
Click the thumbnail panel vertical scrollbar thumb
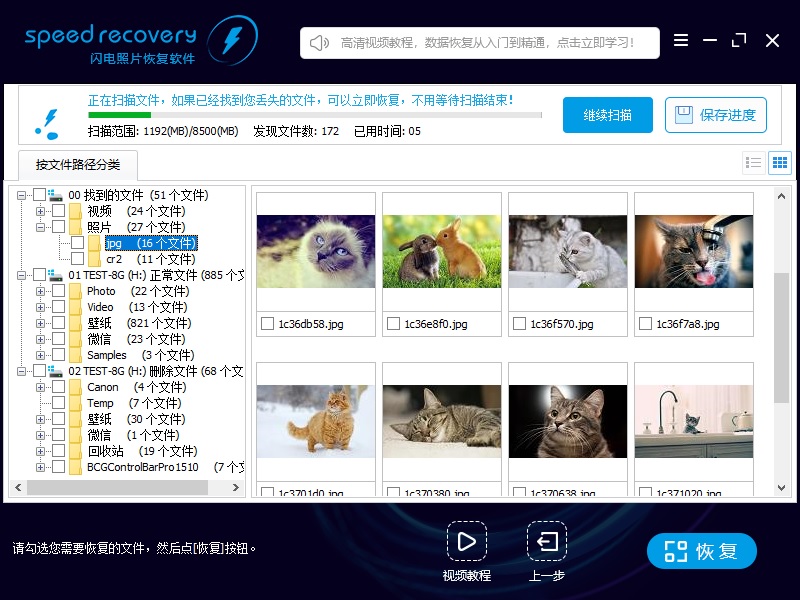click(x=781, y=338)
